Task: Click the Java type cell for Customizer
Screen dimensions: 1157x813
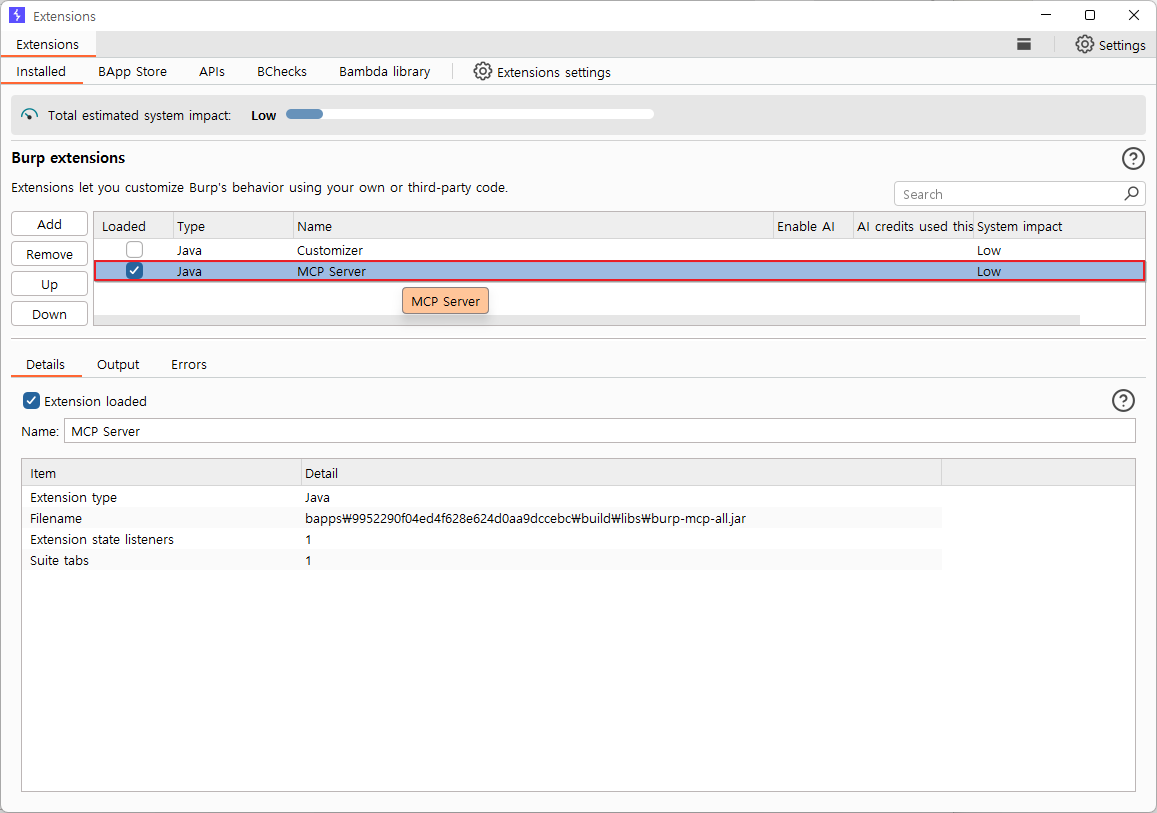Action: [234, 250]
